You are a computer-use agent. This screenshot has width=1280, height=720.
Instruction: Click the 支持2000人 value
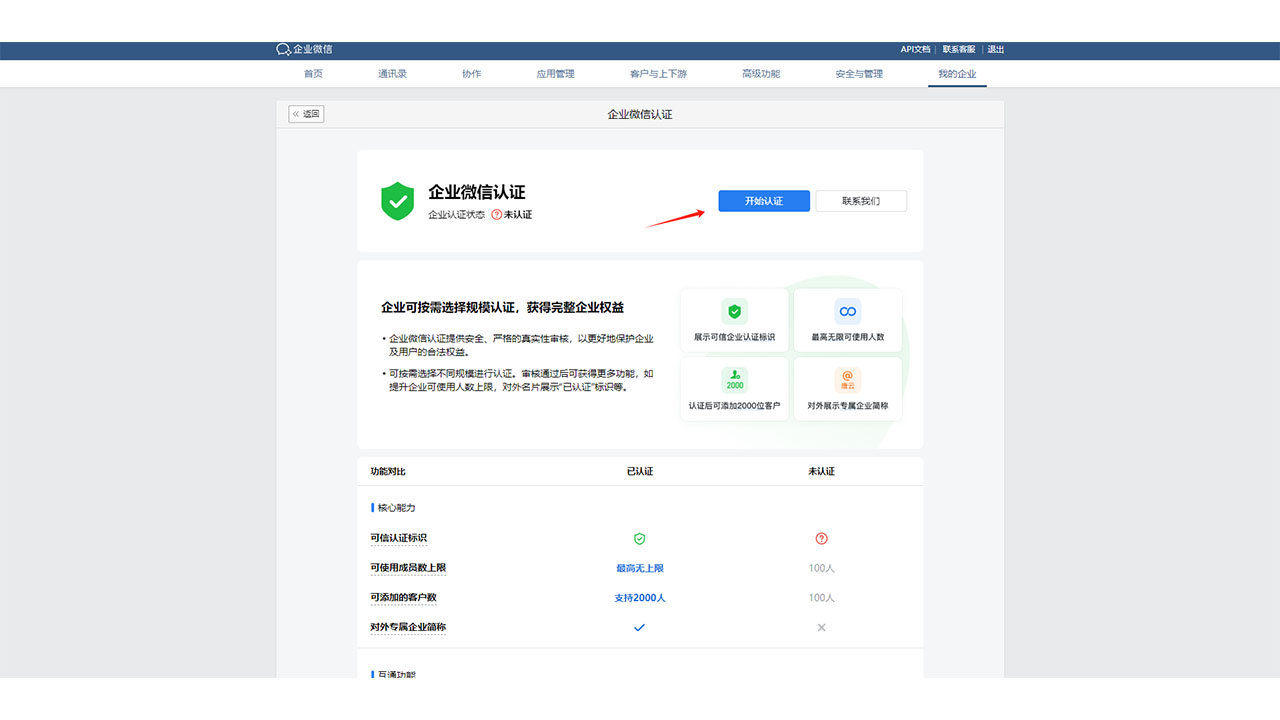640,598
